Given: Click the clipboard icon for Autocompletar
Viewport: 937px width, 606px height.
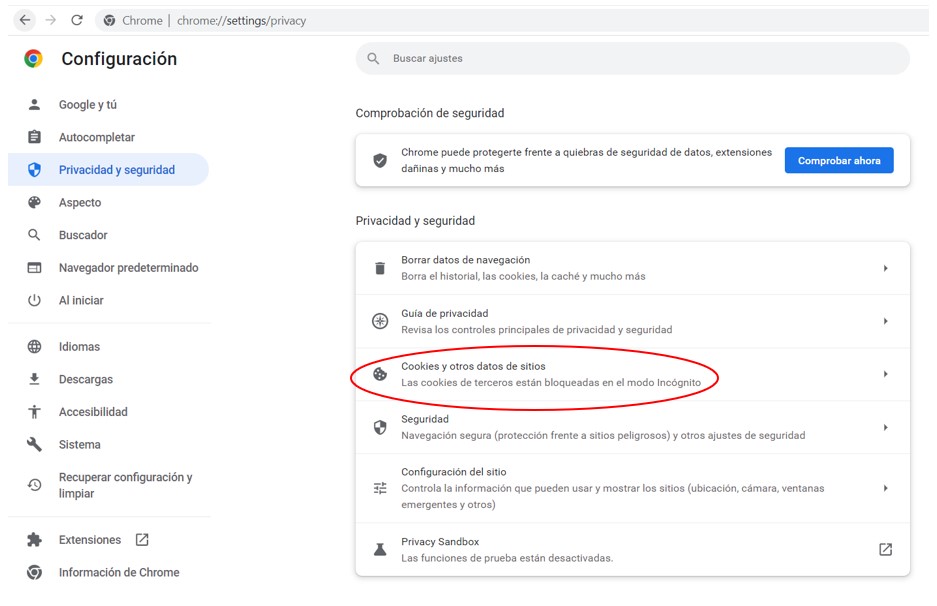Looking at the screenshot, I should point(34,137).
